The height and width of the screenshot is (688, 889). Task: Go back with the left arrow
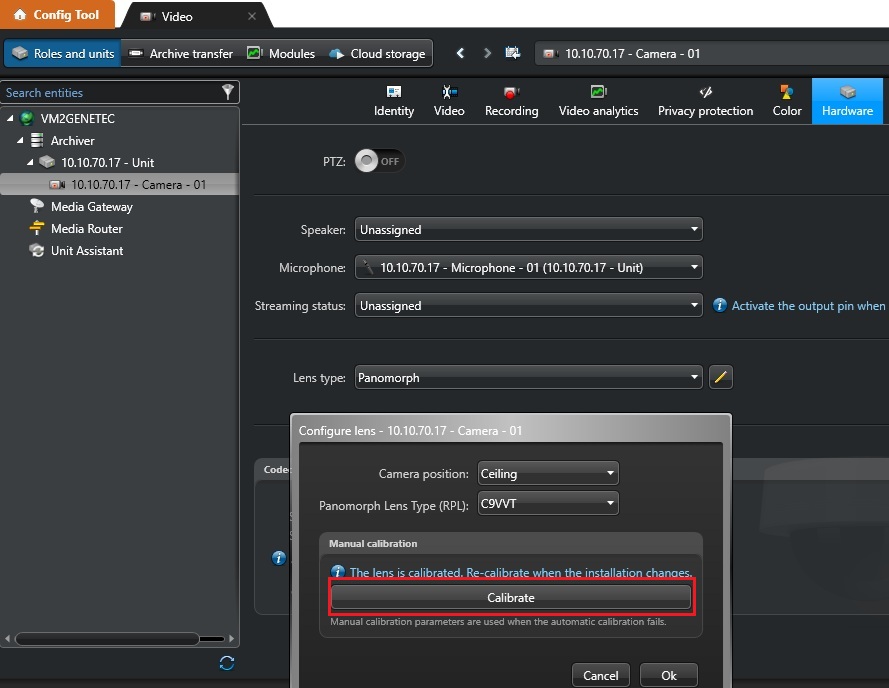point(460,53)
